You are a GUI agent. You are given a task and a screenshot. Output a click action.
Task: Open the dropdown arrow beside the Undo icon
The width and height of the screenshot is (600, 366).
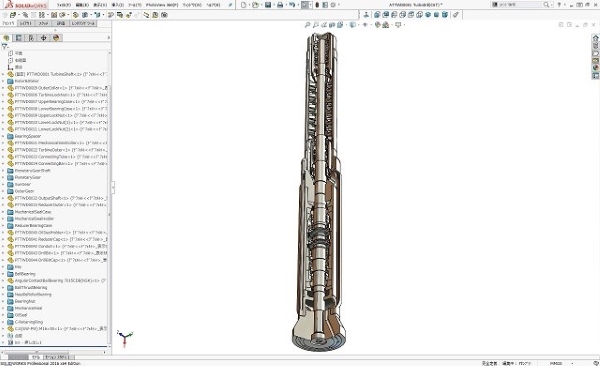point(298,5)
